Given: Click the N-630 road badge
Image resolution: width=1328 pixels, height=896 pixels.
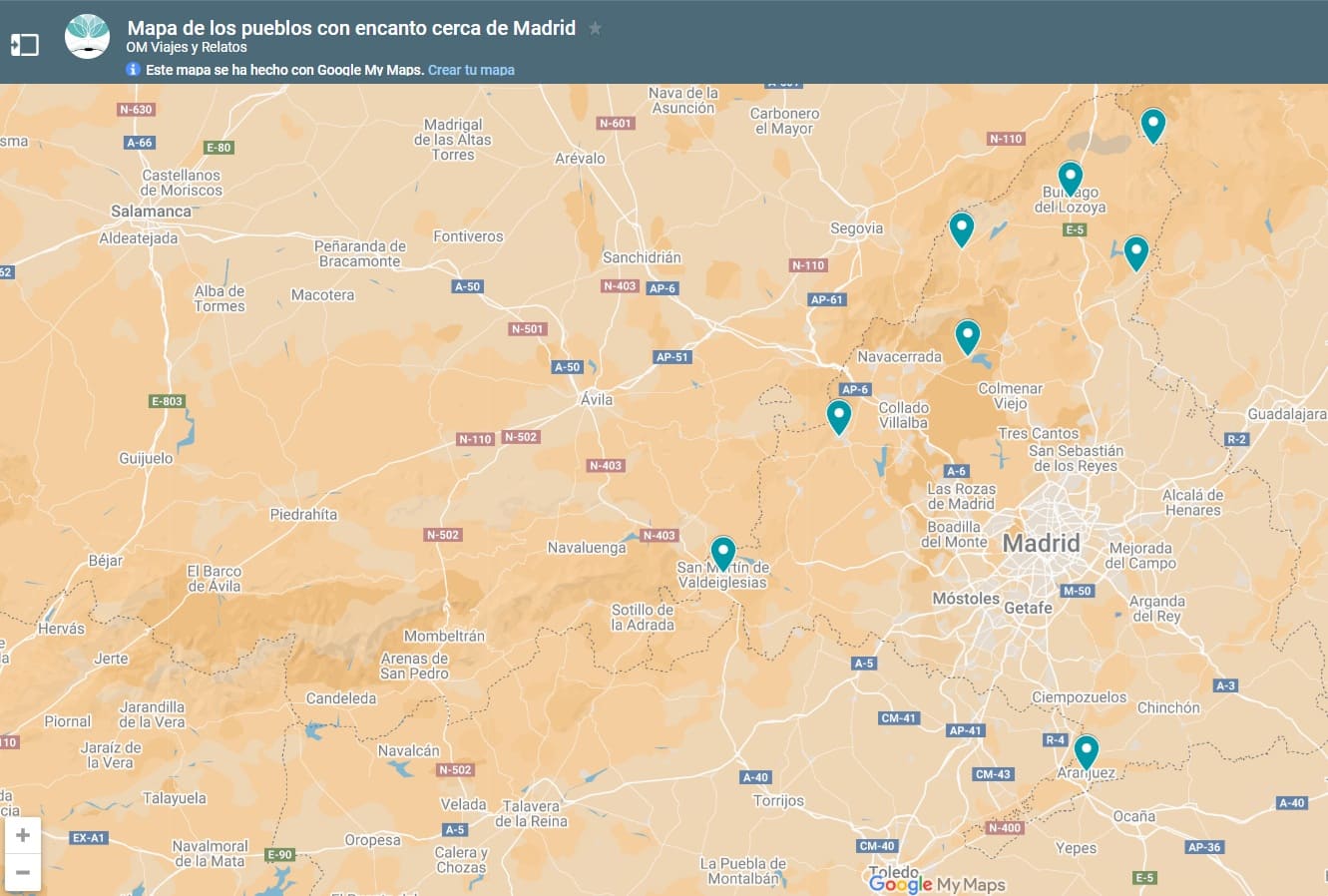Looking at the screenshot, I should (136, 110).
